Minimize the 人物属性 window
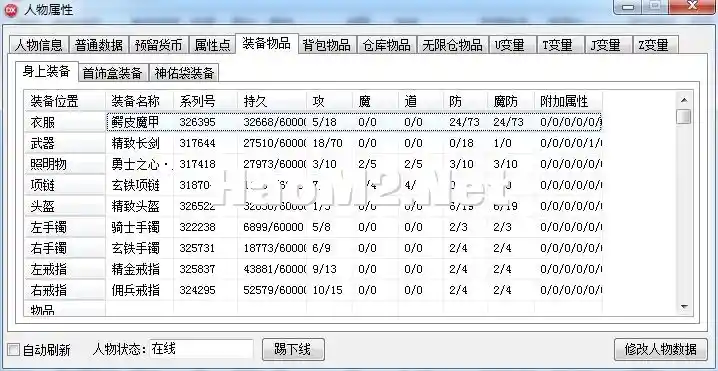The height and width of the screenshot is (371, 718). point(628,6)
